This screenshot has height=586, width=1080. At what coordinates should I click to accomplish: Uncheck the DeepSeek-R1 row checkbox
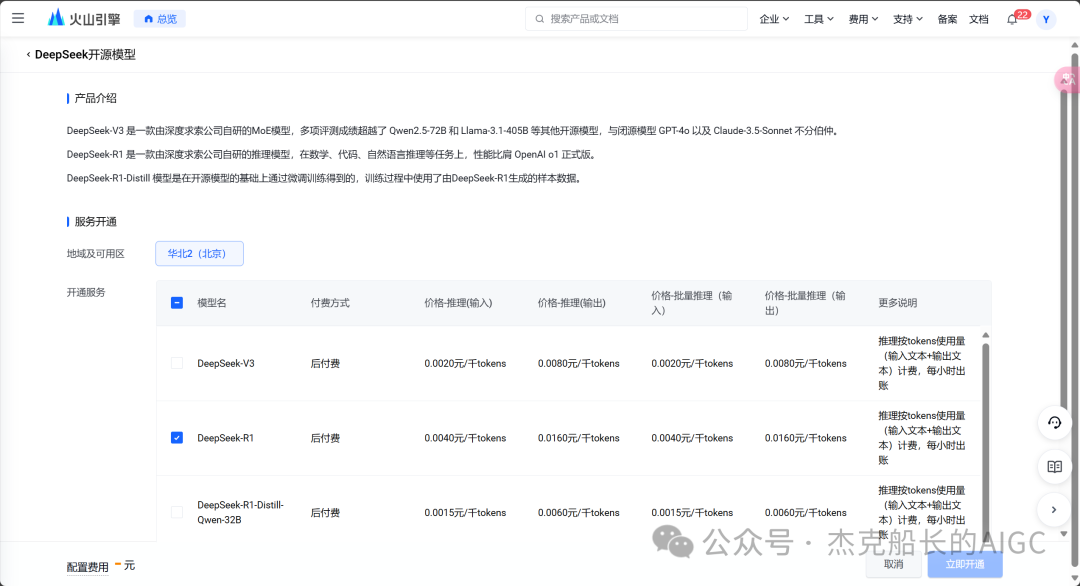pos(177,438)
